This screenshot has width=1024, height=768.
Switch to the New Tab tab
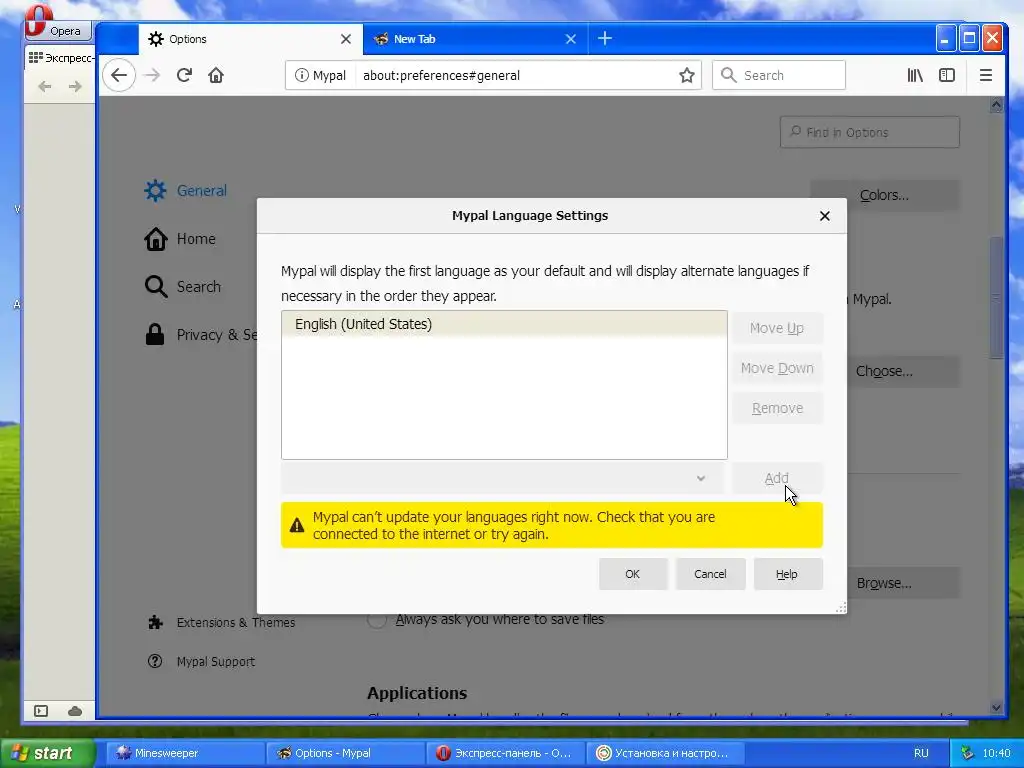coord(475,39)
